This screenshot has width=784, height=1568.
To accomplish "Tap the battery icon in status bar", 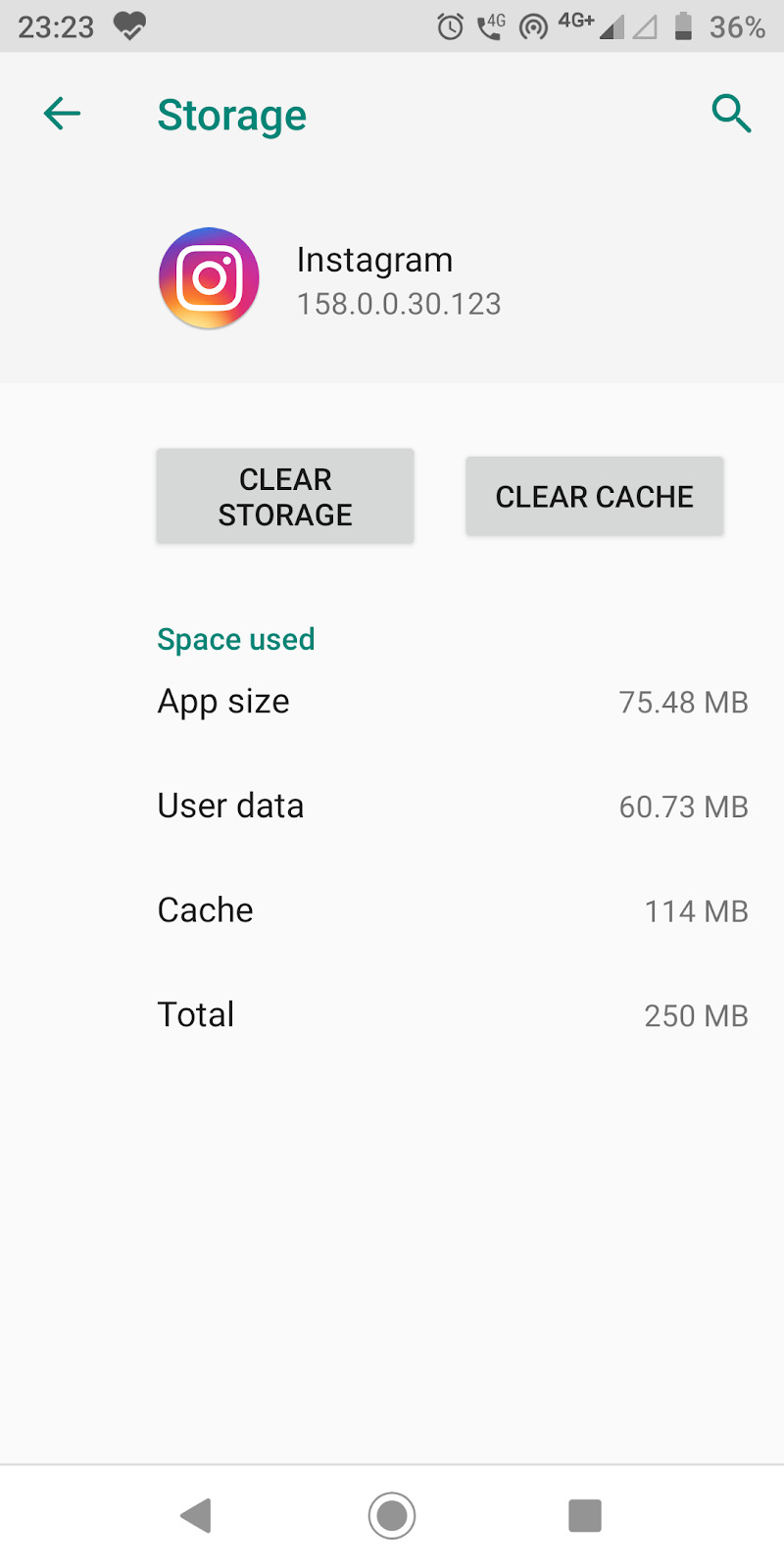I will 684,26.
